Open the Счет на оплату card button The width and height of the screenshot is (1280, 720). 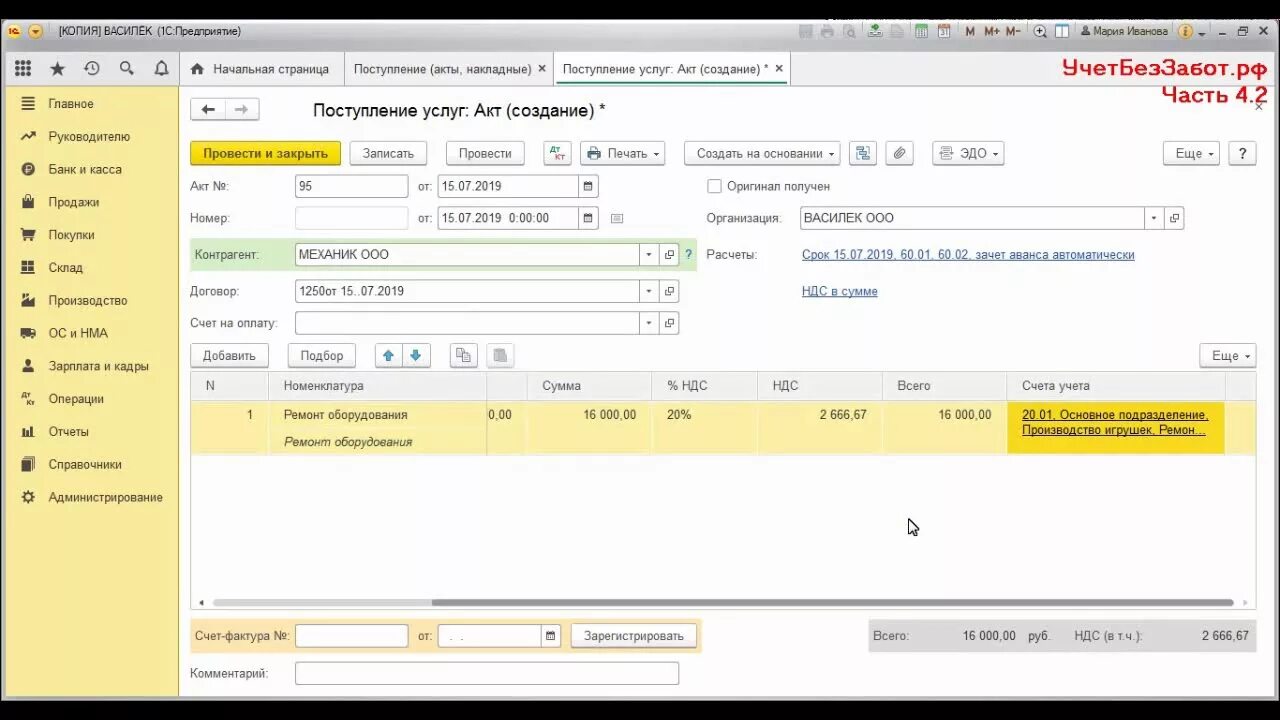pos(670,323)
